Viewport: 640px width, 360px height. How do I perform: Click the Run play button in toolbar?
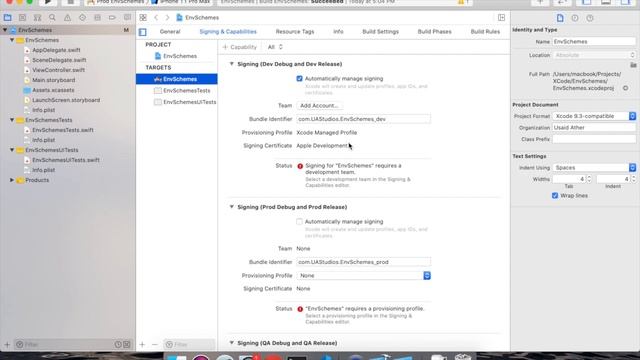[48, 2]
